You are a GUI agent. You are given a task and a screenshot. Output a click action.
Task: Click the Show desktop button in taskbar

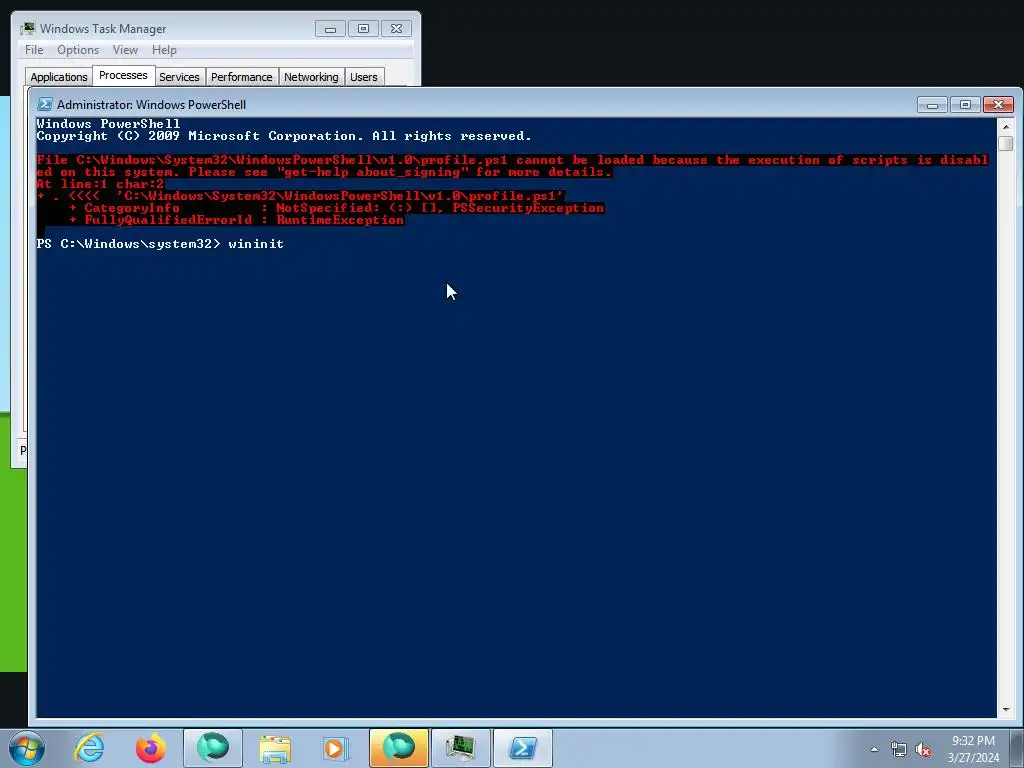click(x=1017, y=748)
